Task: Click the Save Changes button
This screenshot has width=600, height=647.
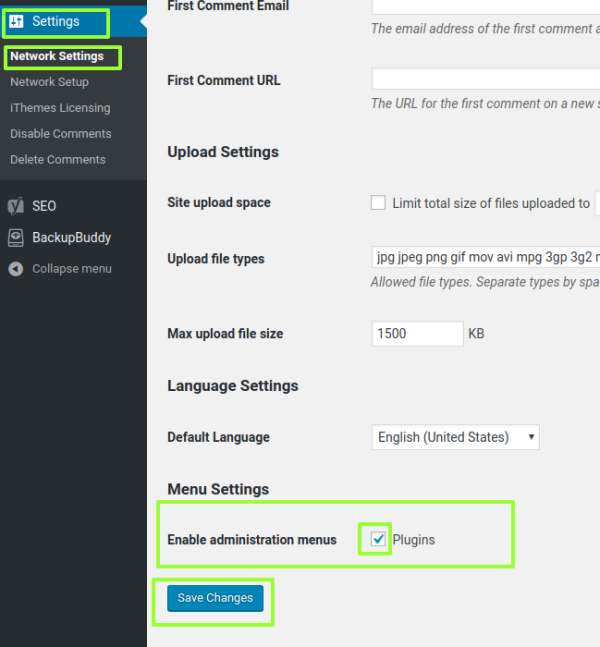Action: point(215,598)
